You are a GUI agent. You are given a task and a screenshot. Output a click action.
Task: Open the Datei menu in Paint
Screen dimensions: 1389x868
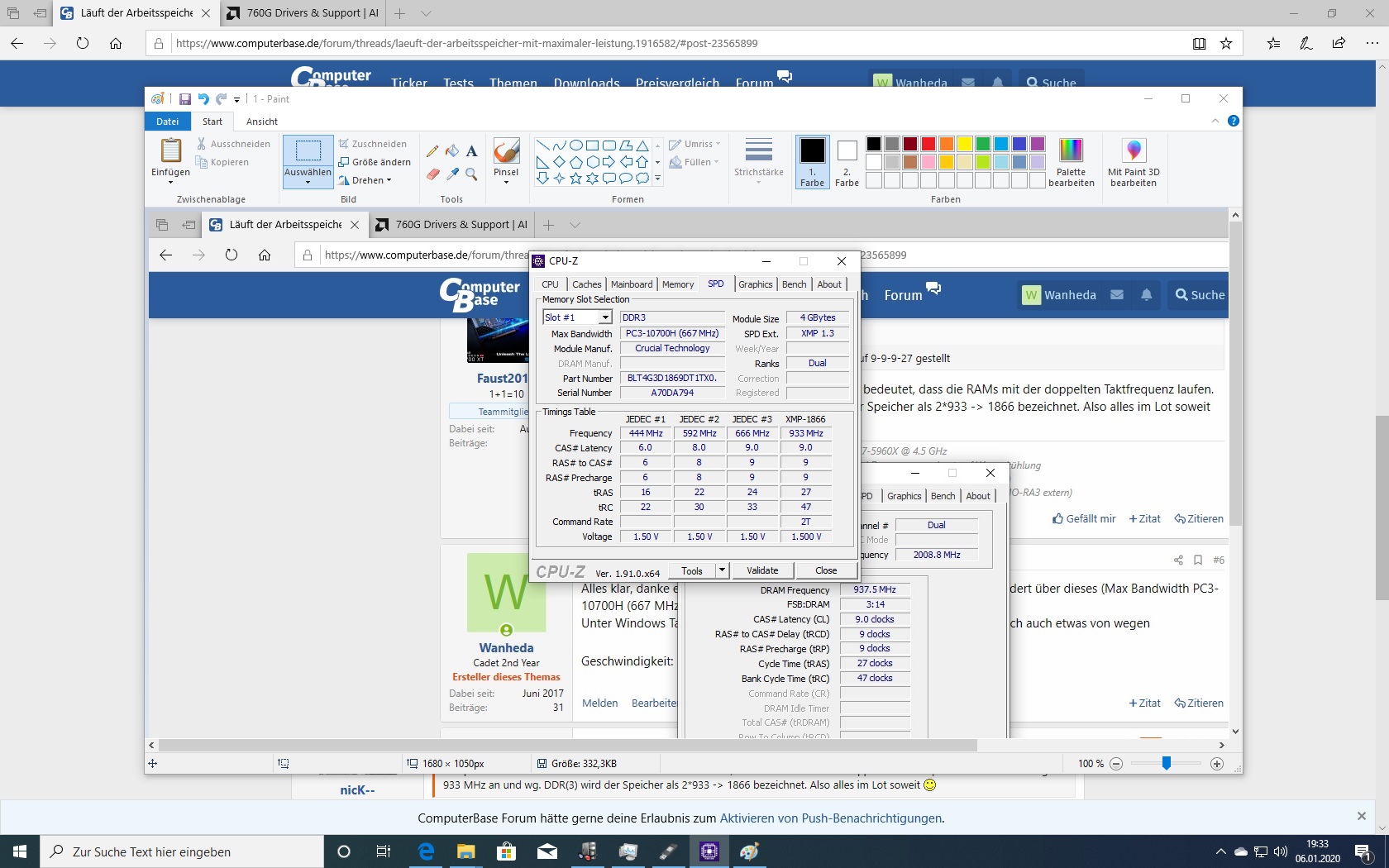[x=168, y=122]
